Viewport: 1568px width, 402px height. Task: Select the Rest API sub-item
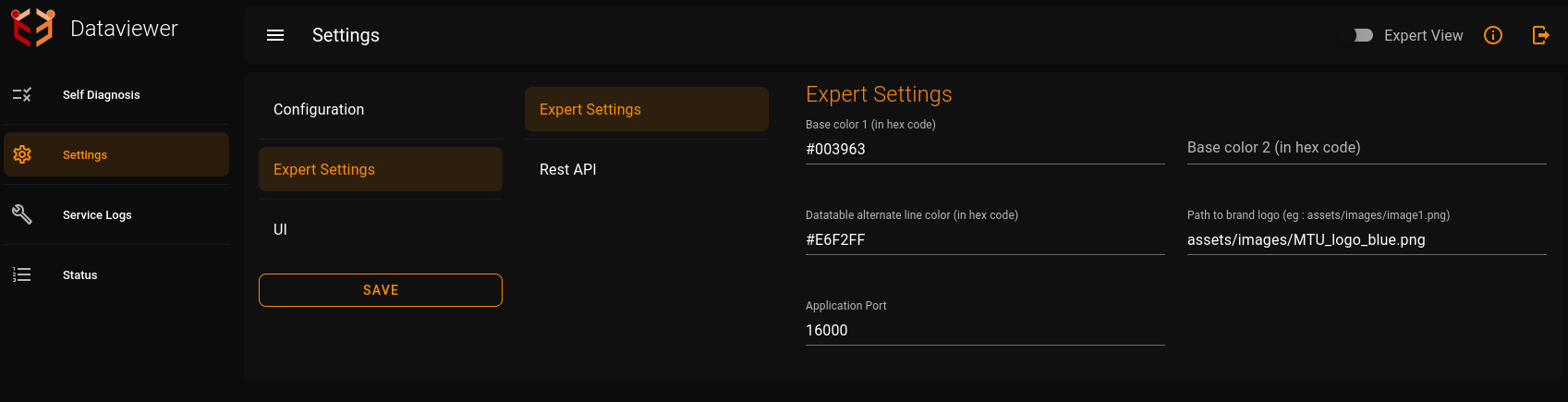pyautogui.click(x=647, y=169)
